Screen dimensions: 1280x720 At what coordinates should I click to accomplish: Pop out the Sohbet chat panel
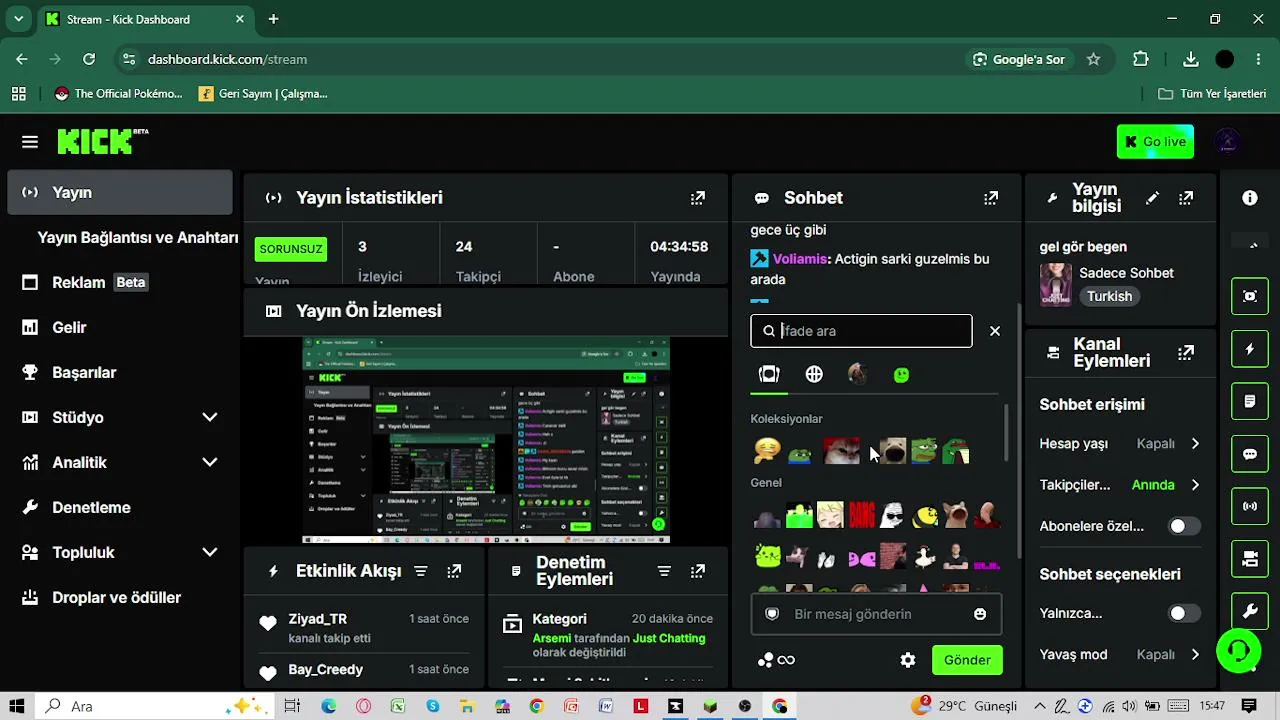click(991, 198)
